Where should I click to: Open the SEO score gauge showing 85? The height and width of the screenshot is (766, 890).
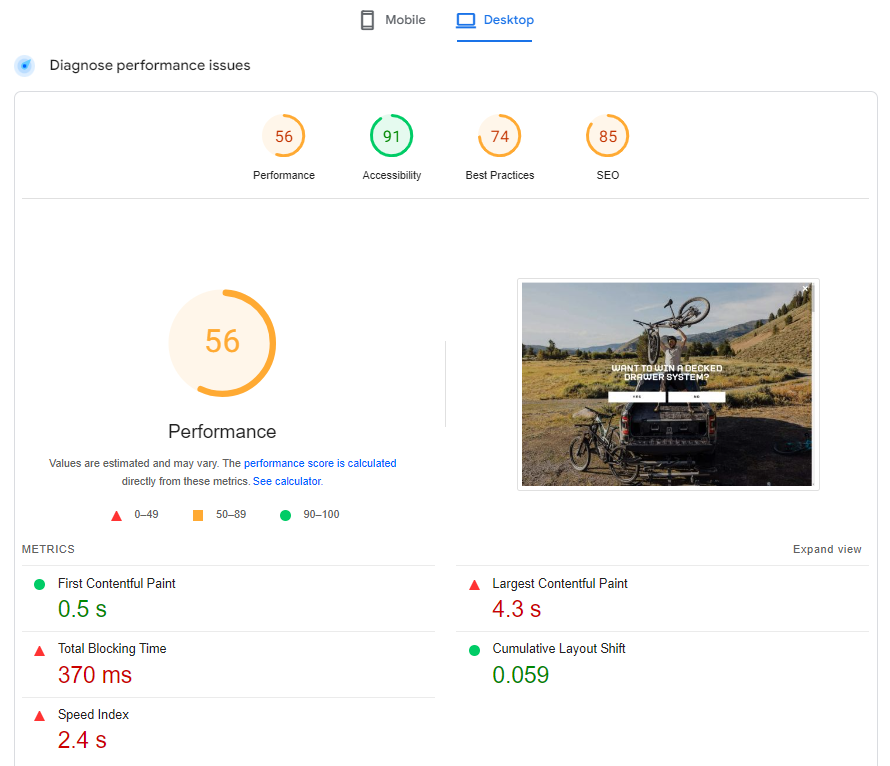click(x=608, y=137)
